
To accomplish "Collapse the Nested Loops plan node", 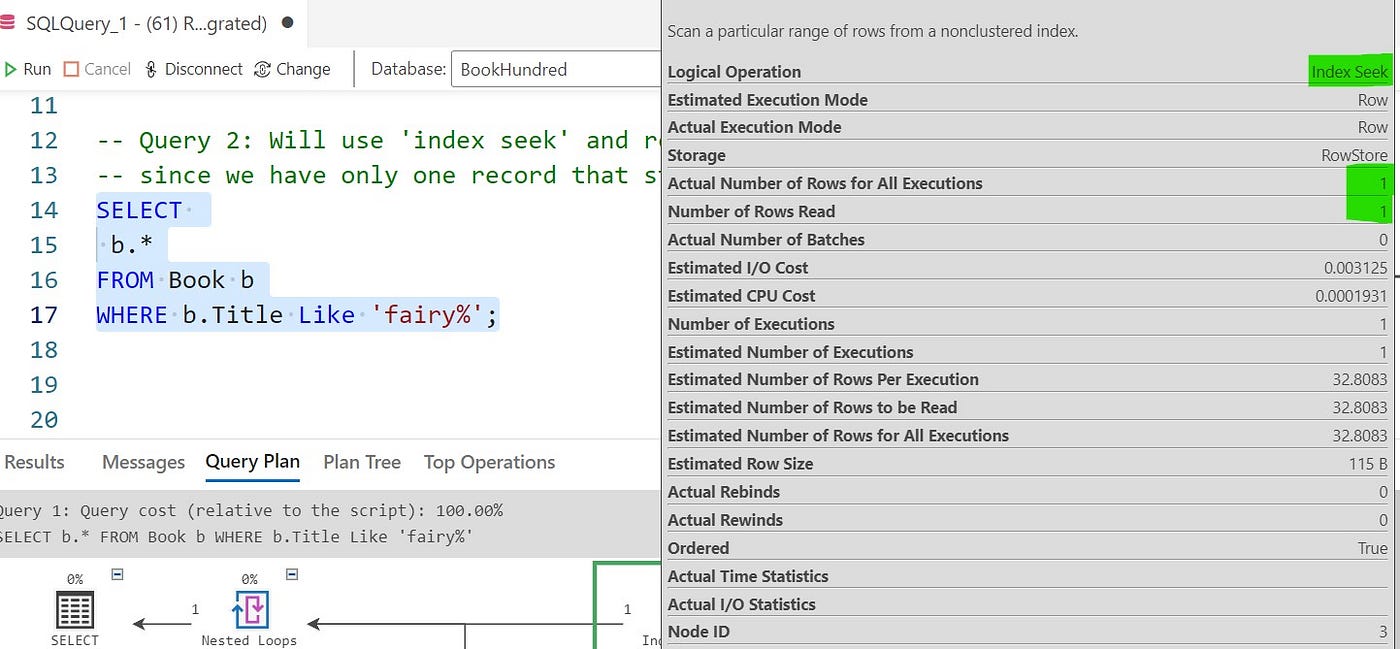I will [x=292, y=574].
